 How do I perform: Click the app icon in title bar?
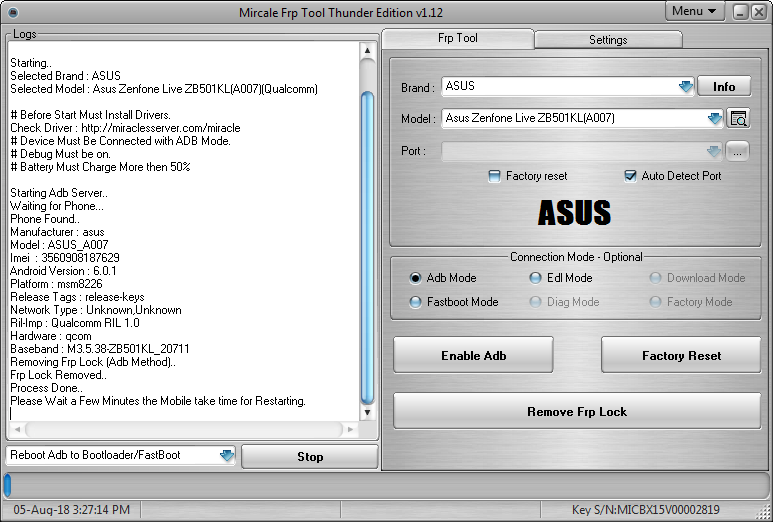14,12
